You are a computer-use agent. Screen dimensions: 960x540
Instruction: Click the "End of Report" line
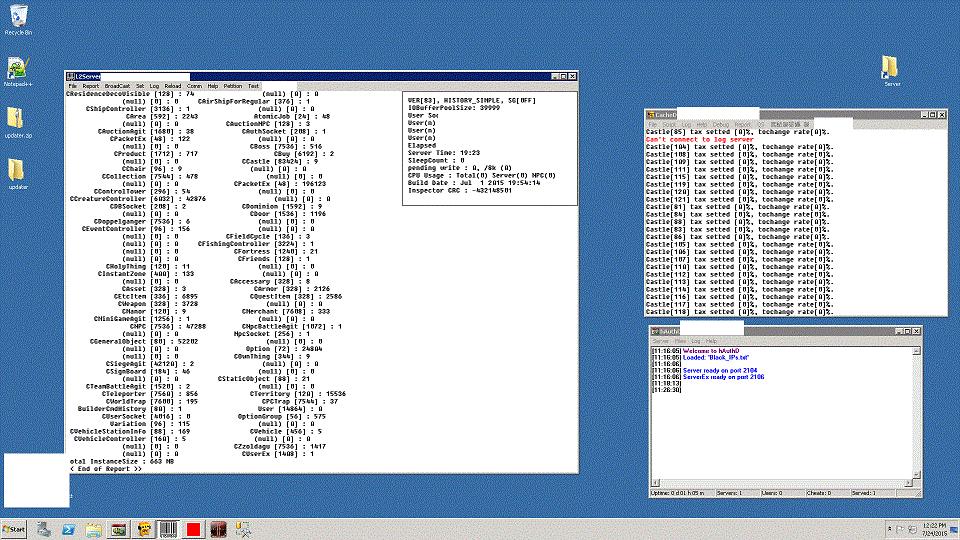105,469
